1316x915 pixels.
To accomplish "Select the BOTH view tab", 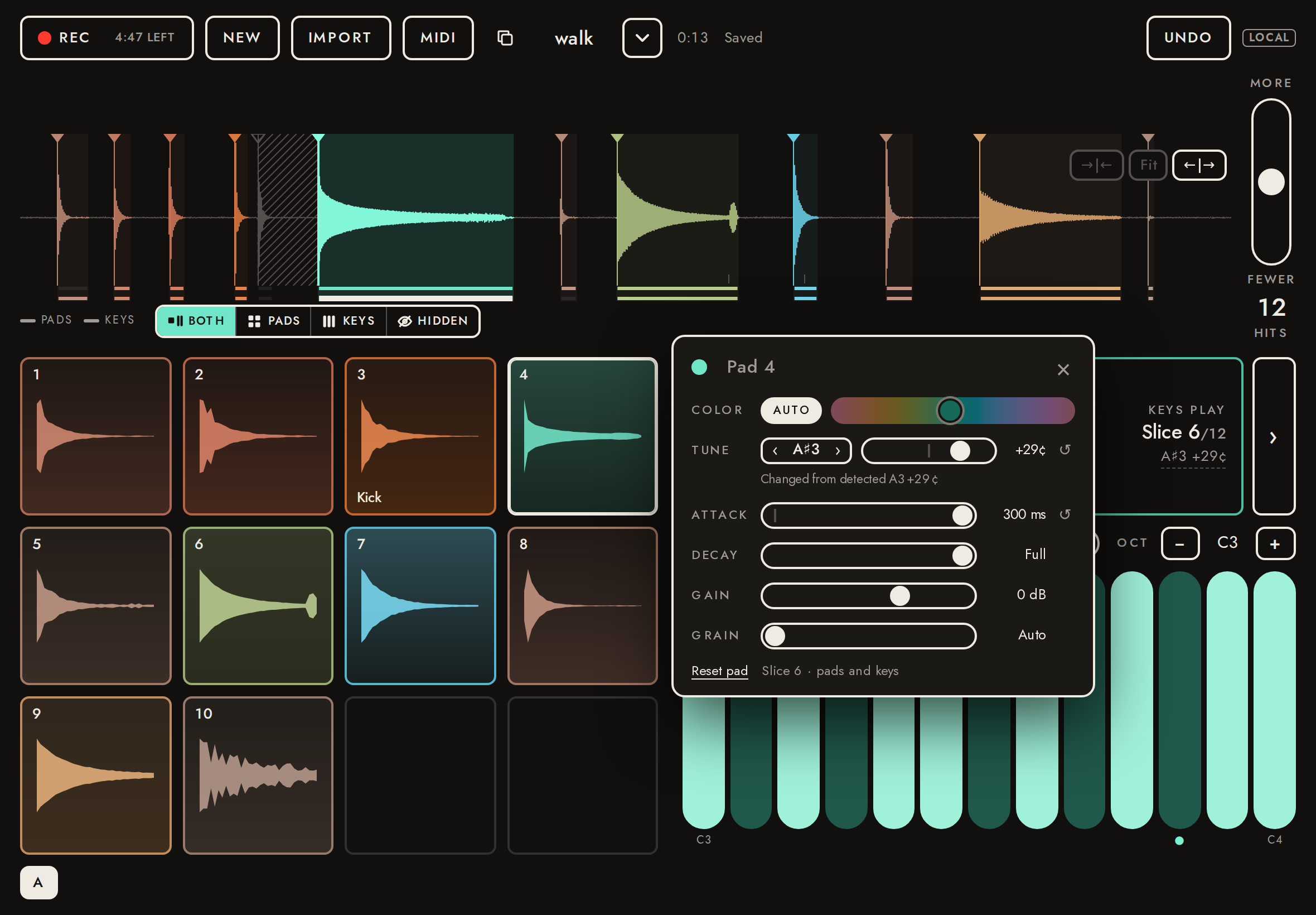I will 196,321.
